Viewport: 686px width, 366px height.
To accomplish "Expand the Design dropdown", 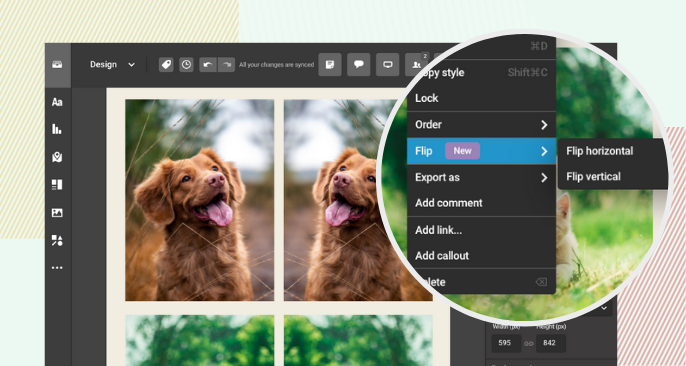I will click(112, 65).
